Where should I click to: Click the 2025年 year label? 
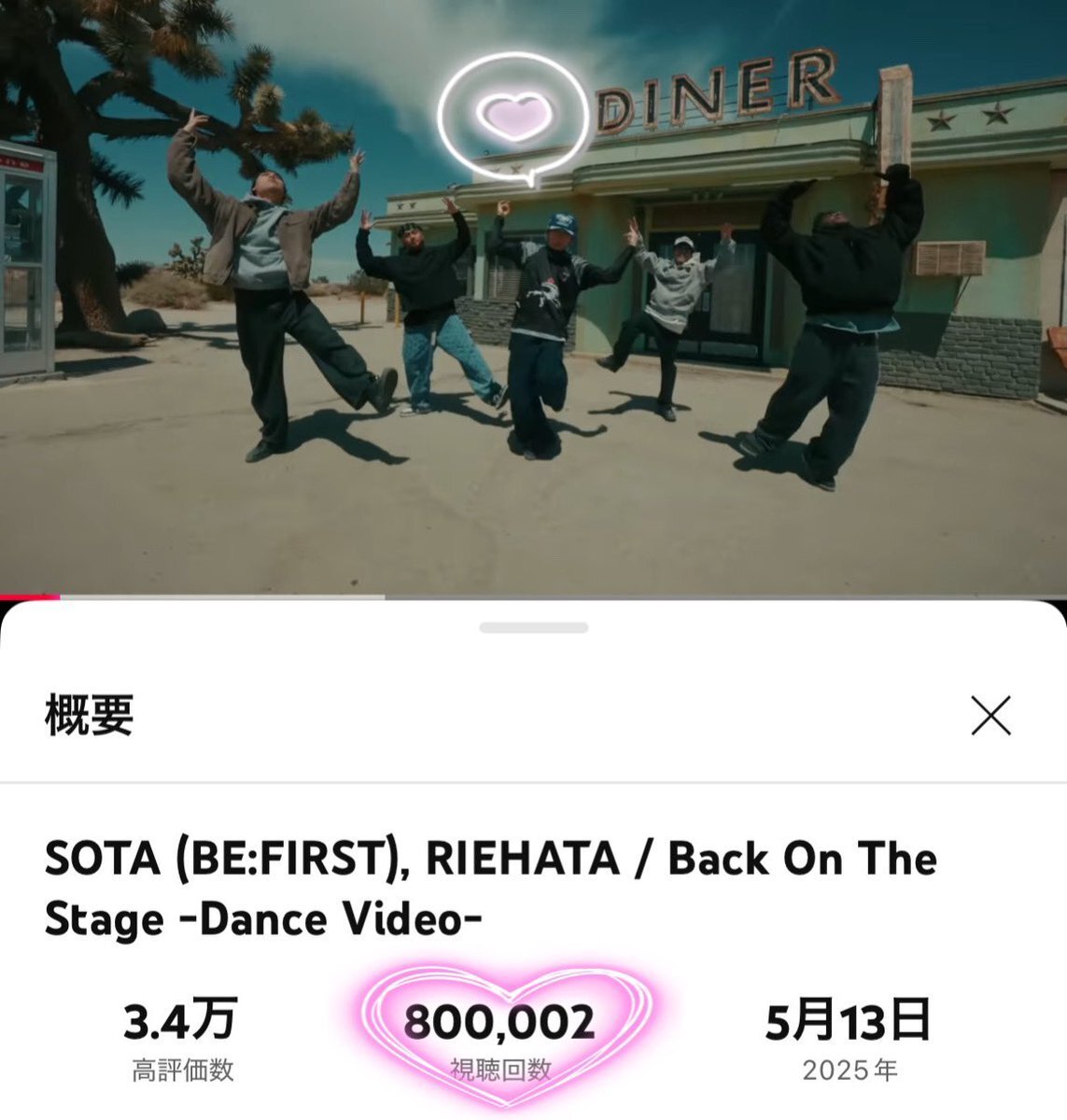click(x=849, y=1070)
